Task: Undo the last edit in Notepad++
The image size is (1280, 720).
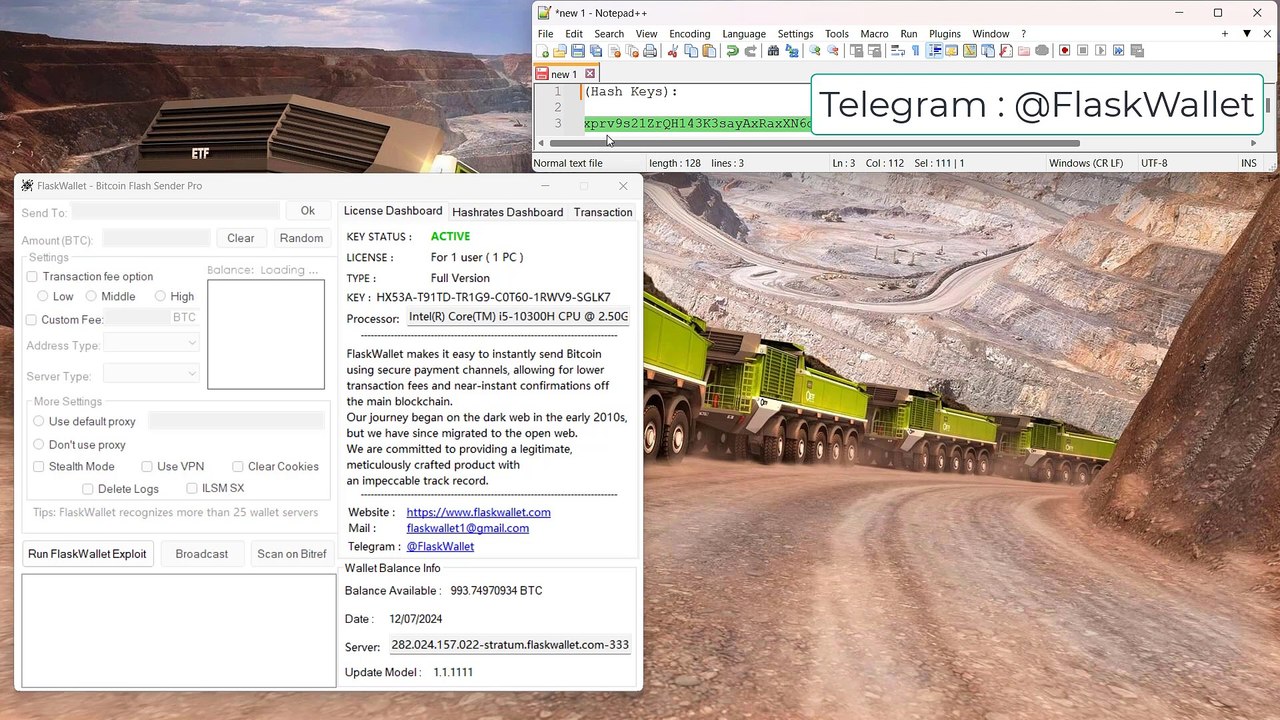Action: [x=732, y=51]
